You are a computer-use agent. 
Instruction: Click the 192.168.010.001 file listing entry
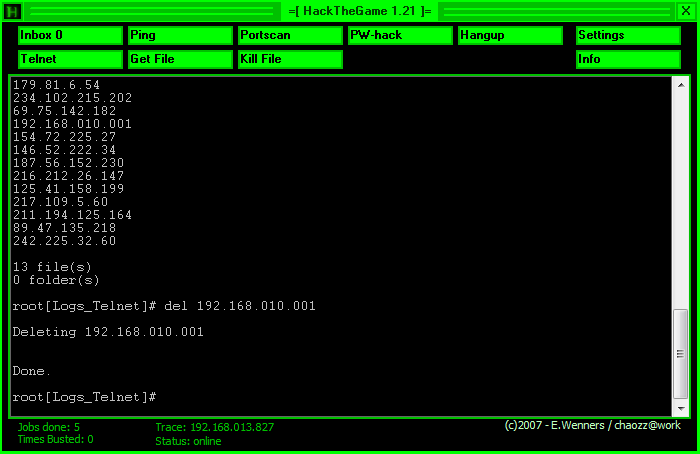[72, 124]
